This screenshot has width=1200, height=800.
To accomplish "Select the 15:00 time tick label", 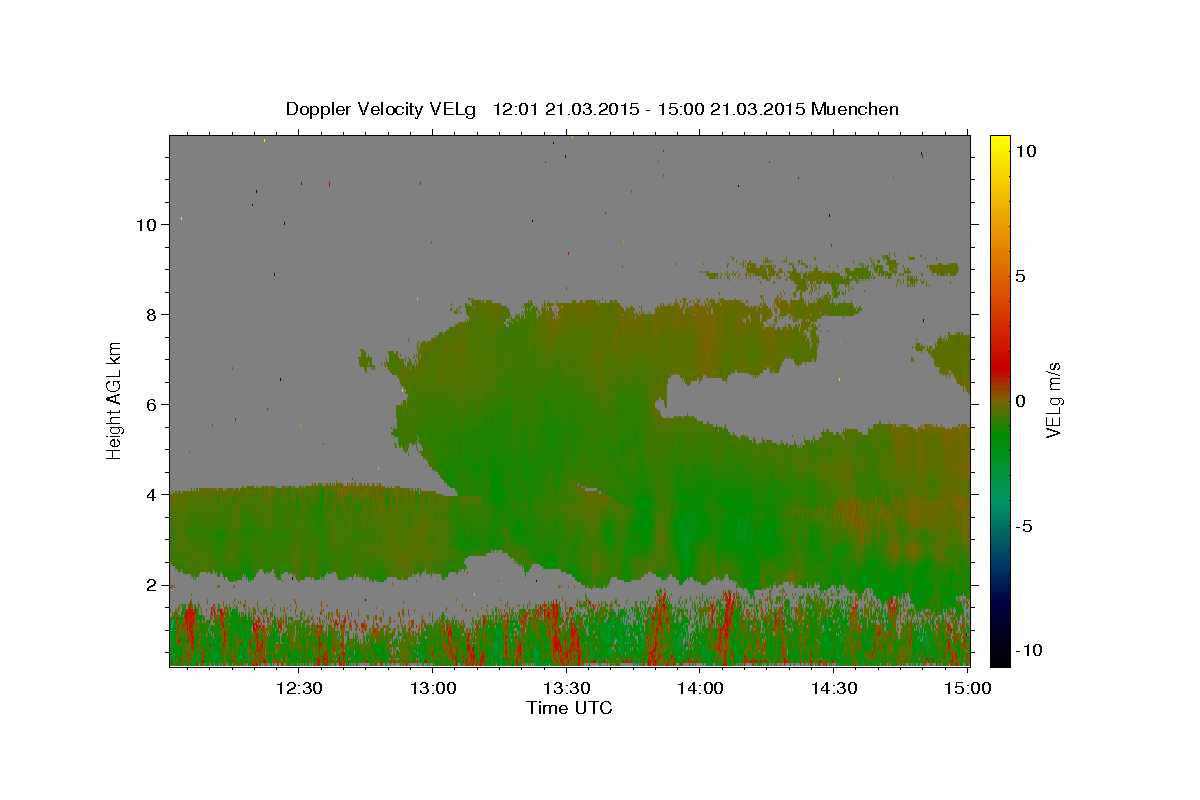I will pos(967,688).
